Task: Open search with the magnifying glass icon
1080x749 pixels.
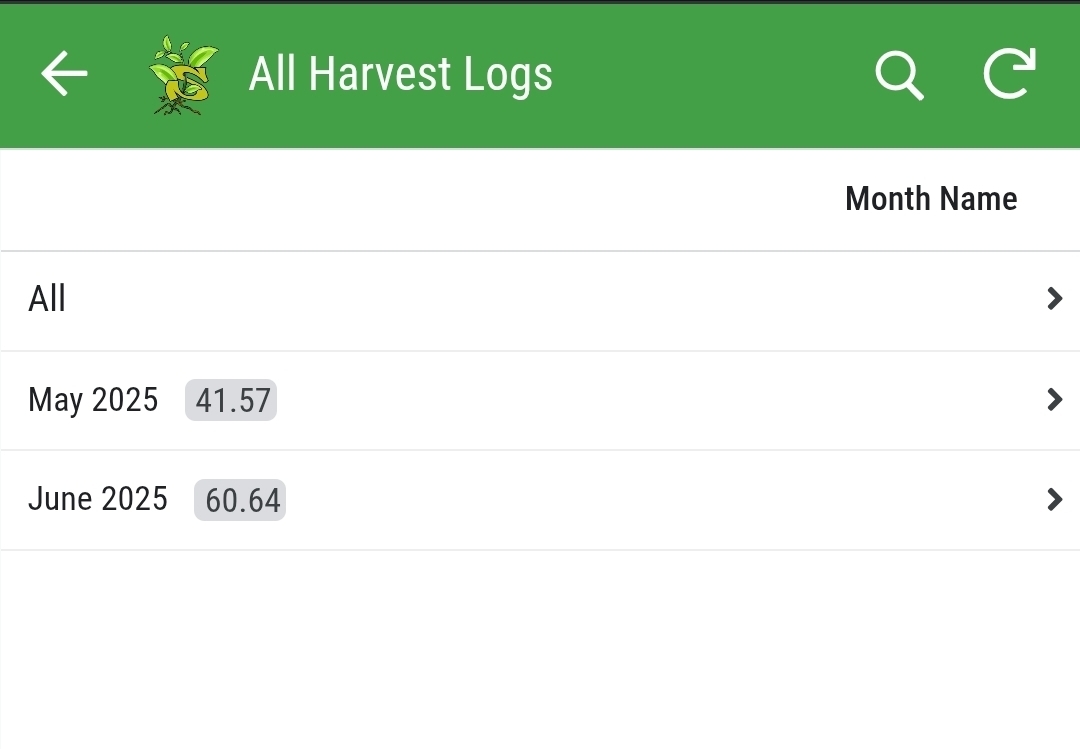Action: coord(899,75)
